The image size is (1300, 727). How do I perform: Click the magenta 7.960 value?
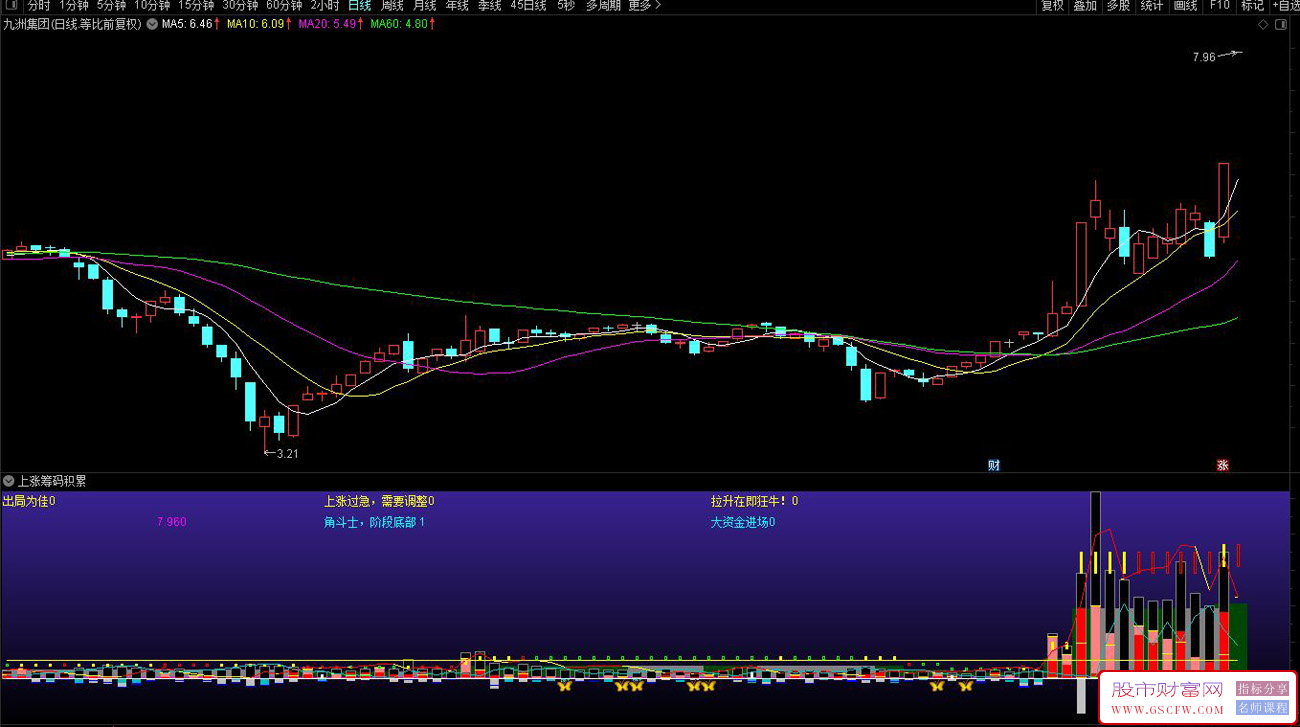tap(172, 522)
